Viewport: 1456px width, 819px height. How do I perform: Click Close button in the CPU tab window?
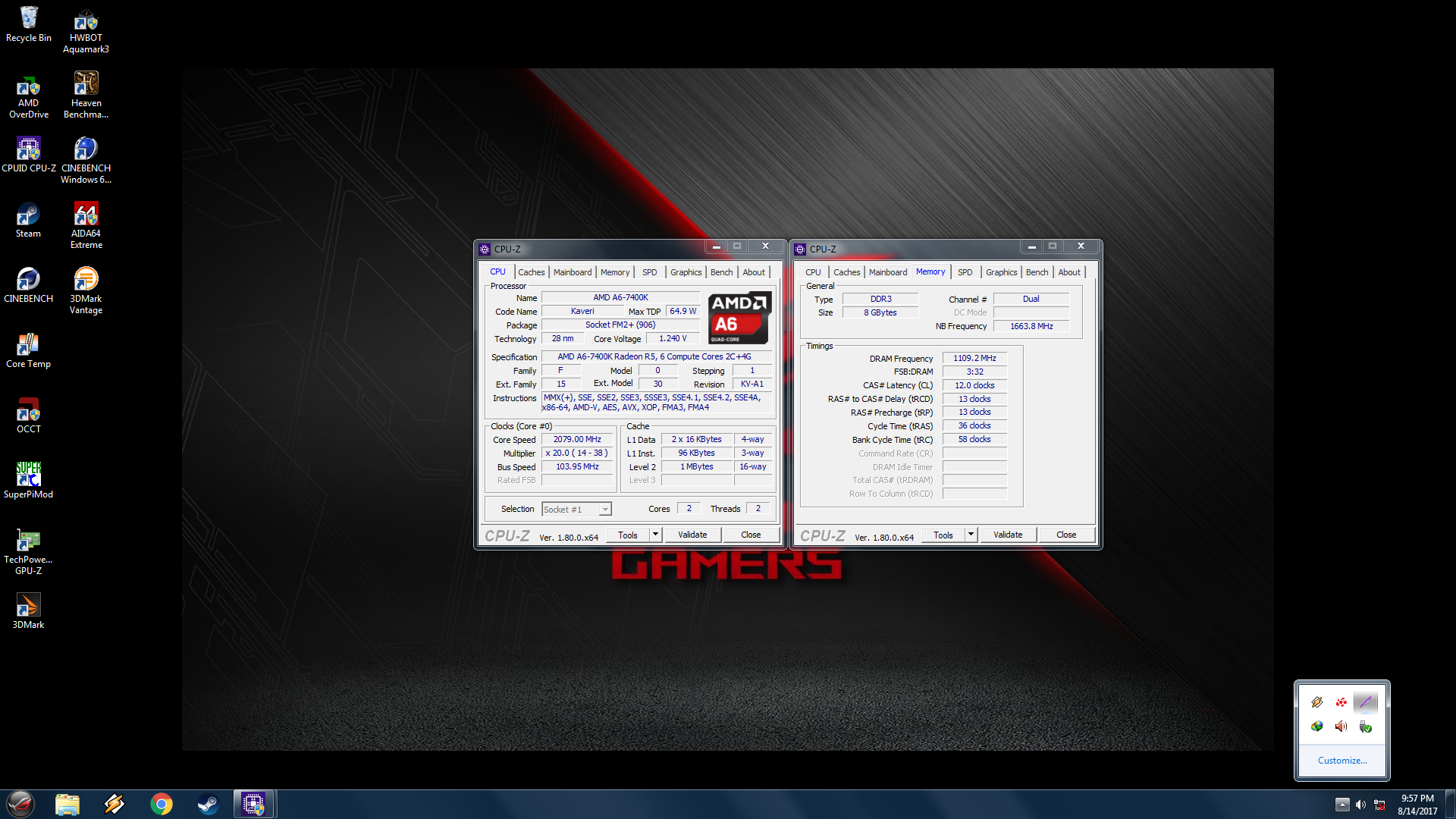tap(751, 535)
